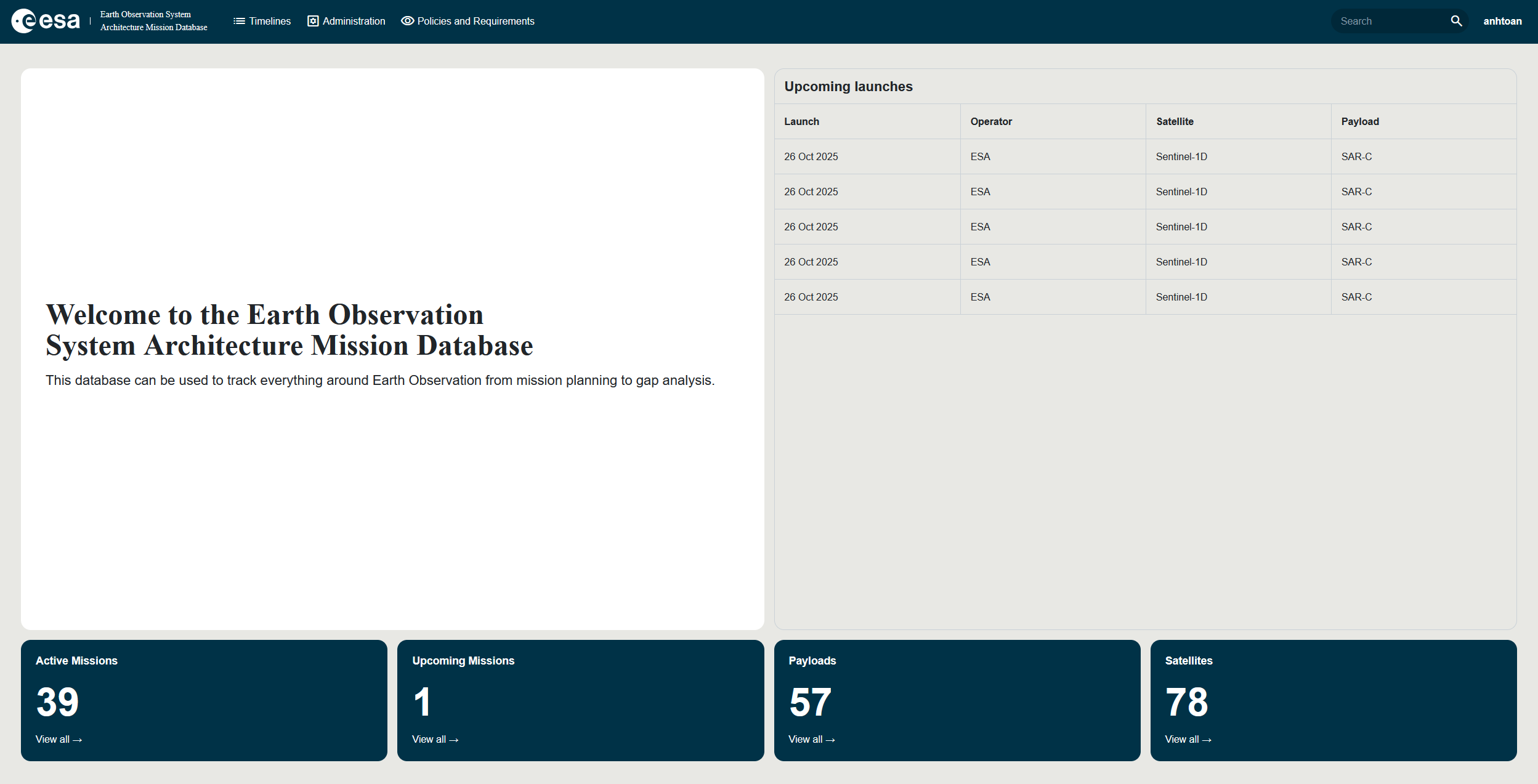The image size is (1538, 784).
Task: Click the ESA logo in header
Action: click(46, 21)
